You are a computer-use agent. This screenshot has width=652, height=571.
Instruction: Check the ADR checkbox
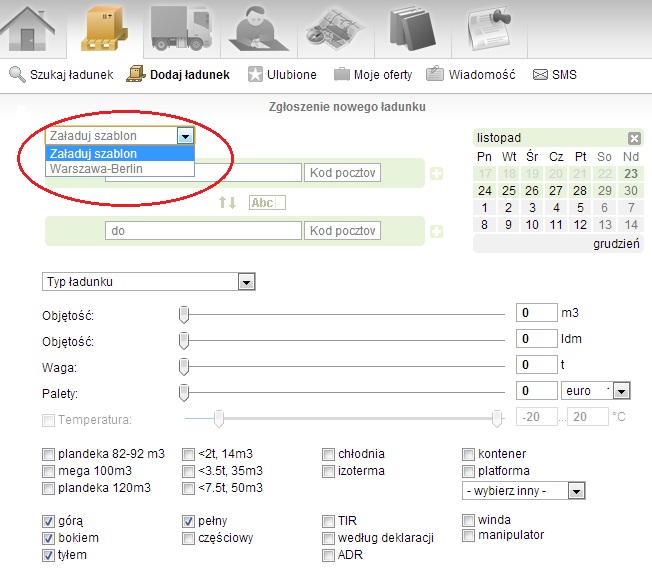point(328,555)
